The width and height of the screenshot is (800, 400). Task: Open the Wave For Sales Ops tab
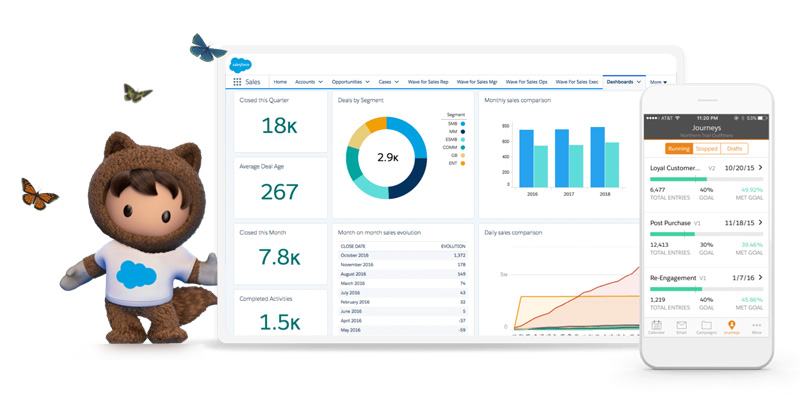[x=527, y=82]
